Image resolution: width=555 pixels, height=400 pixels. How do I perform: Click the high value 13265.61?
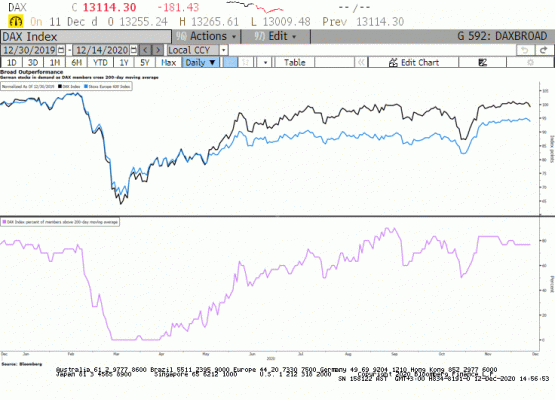click(x=215, y=22)
